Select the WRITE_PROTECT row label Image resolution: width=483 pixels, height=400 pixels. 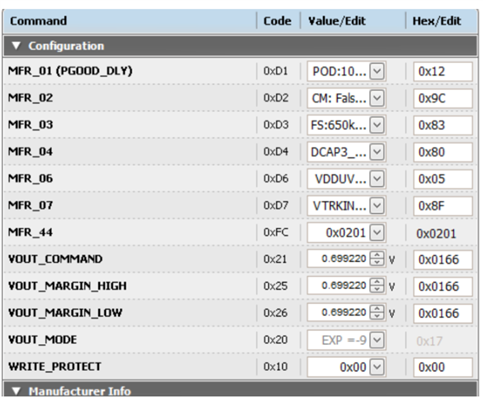(54, 367)
